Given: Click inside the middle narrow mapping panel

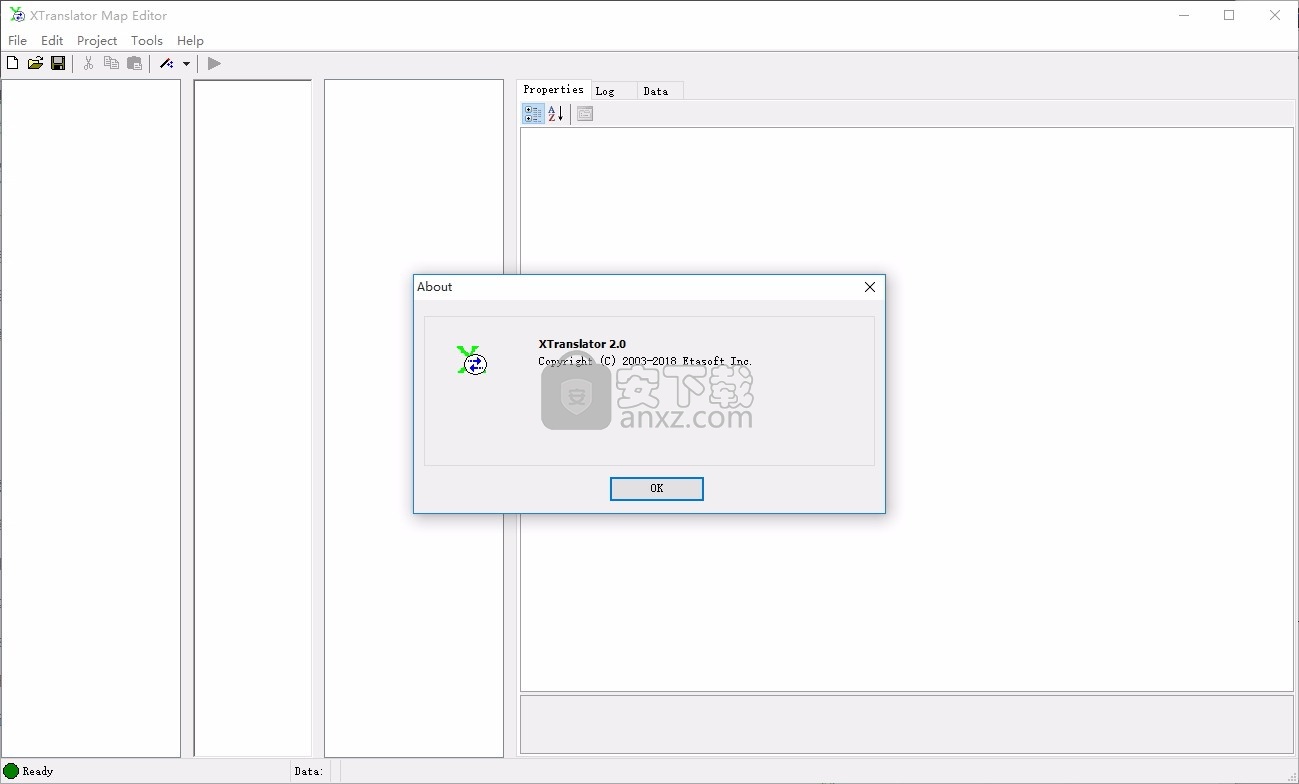Looking at the screenshot, I should point(253,418).
